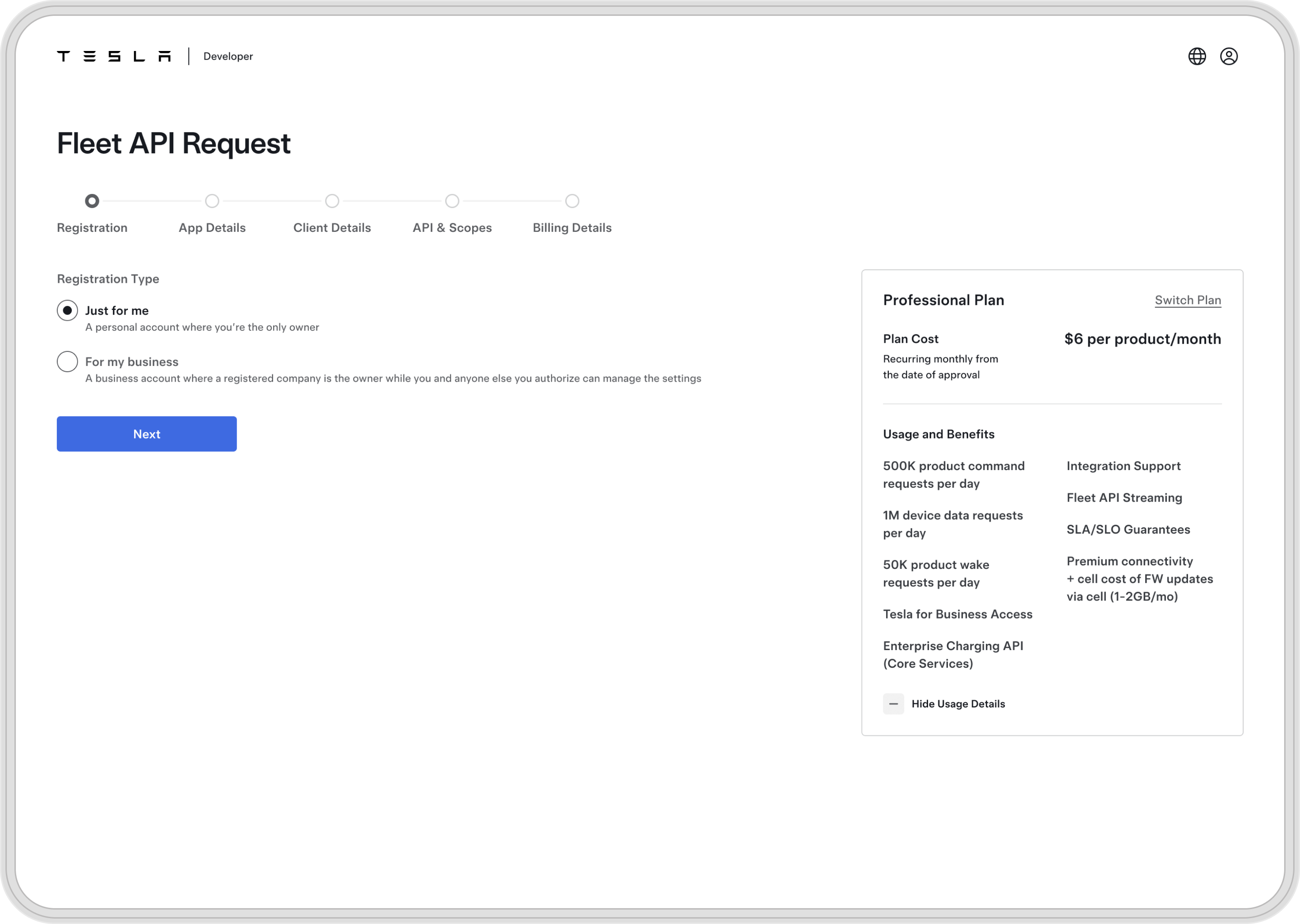Click '500K product command requests per day'
The height and width of the screenshot is (924, 1300).
954,475
